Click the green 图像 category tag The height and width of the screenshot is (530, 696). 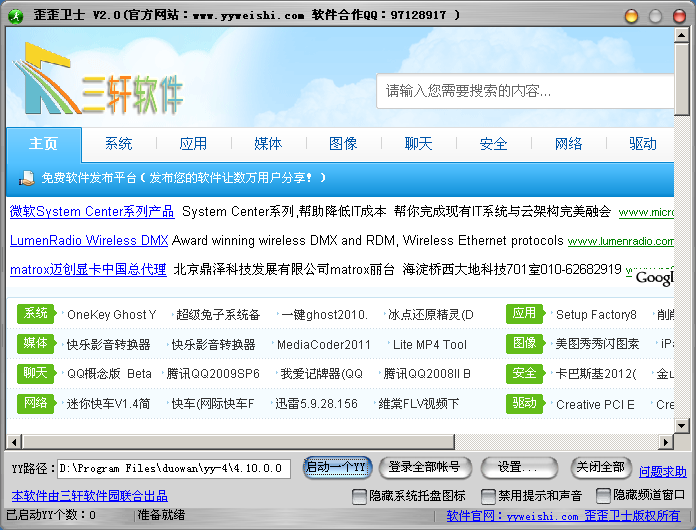coord(525,344)
